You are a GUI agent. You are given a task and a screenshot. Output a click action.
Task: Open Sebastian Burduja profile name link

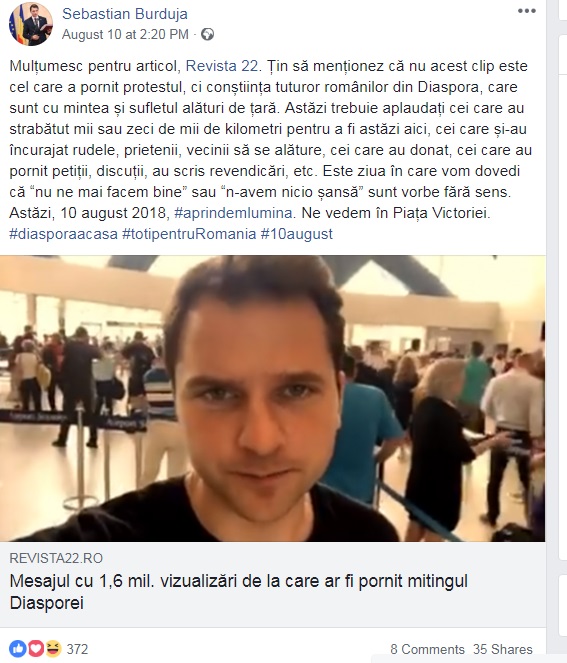(125, 14)
